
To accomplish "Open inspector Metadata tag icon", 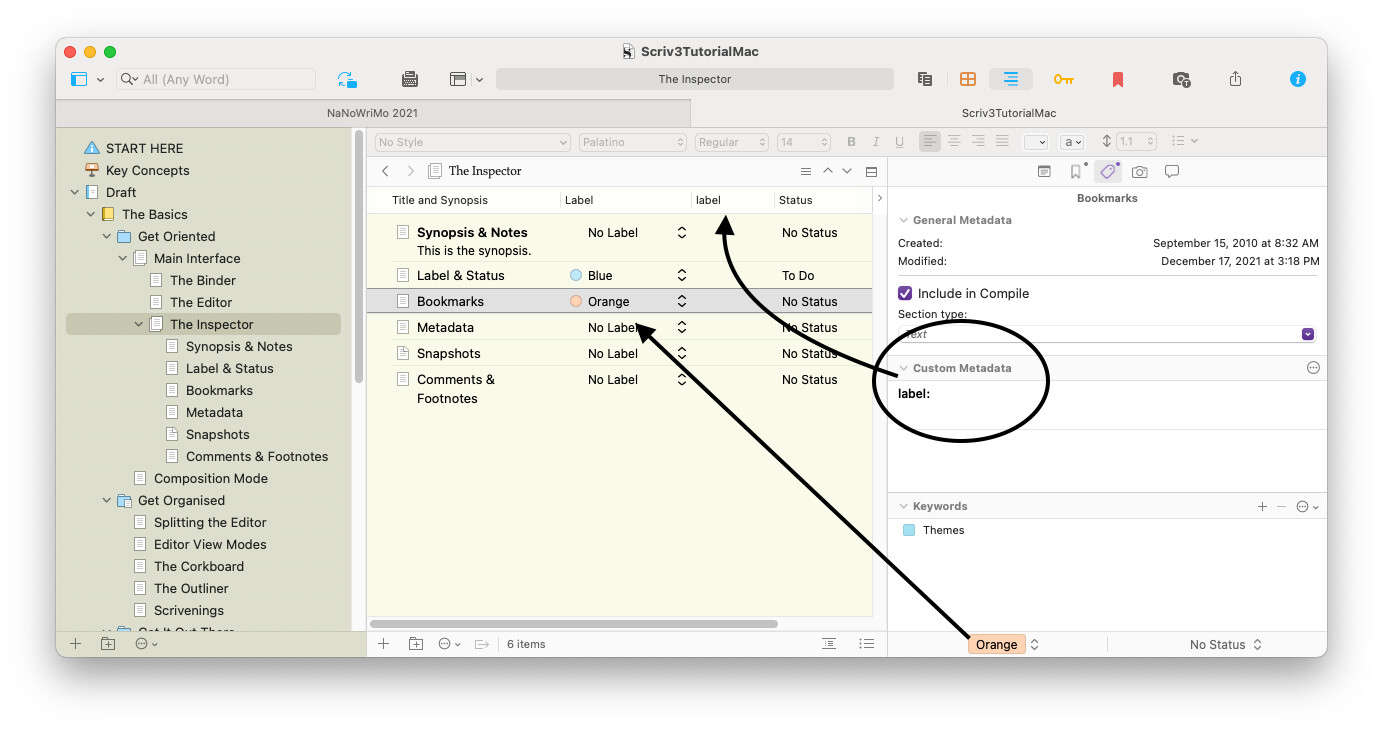I will point(1107,171).
